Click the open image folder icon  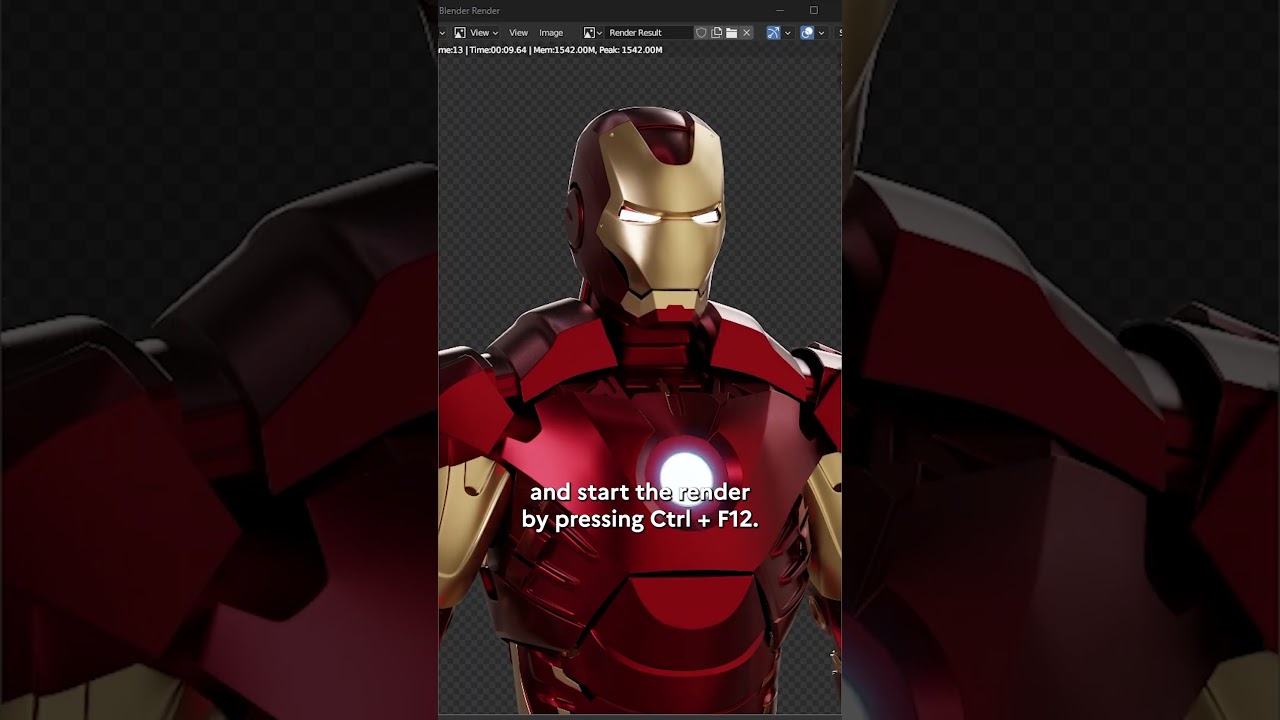click(x=731, y=33)
